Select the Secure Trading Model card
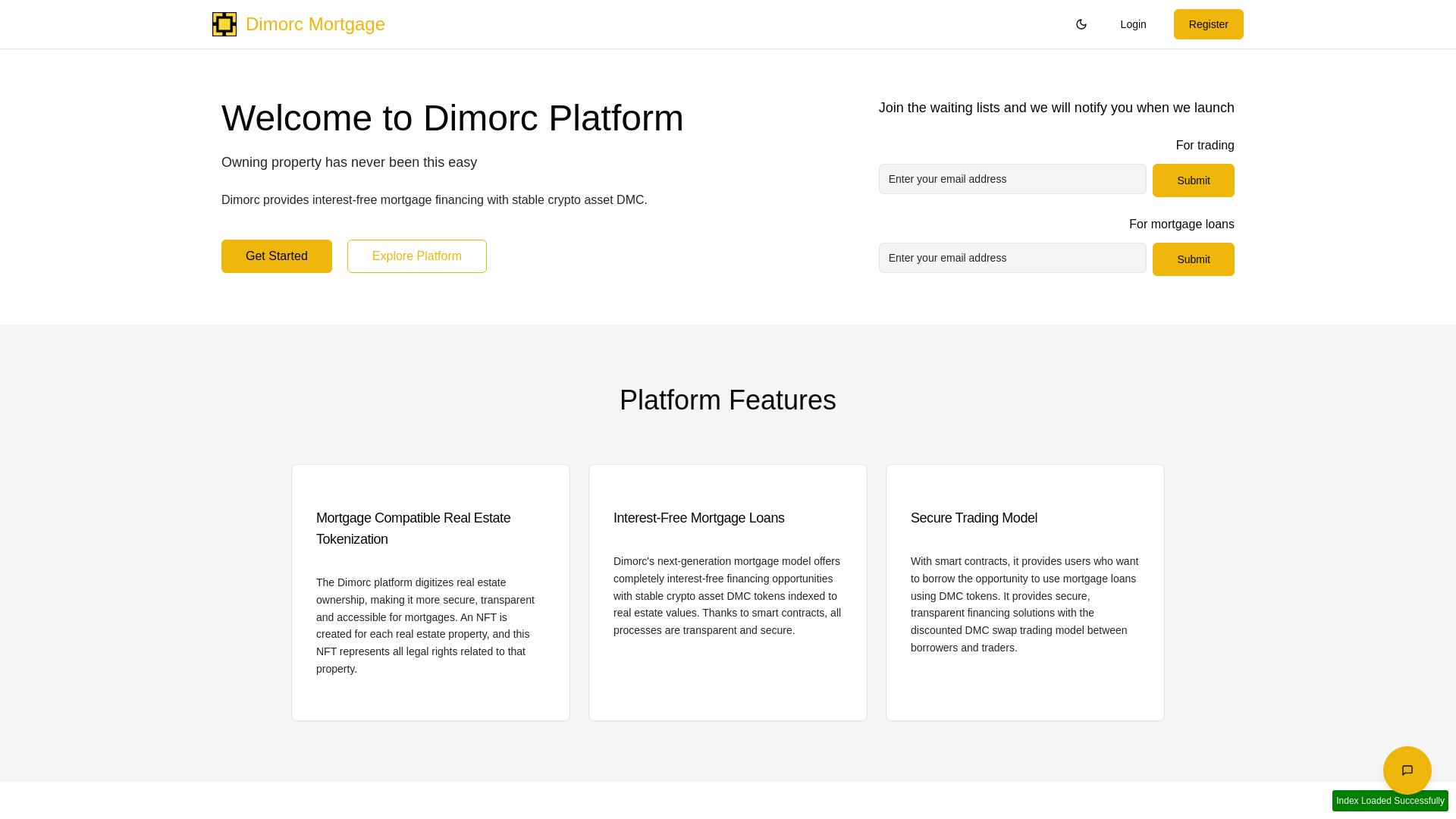This screenshot has height=819, width=1456. tap(1025, 592)
